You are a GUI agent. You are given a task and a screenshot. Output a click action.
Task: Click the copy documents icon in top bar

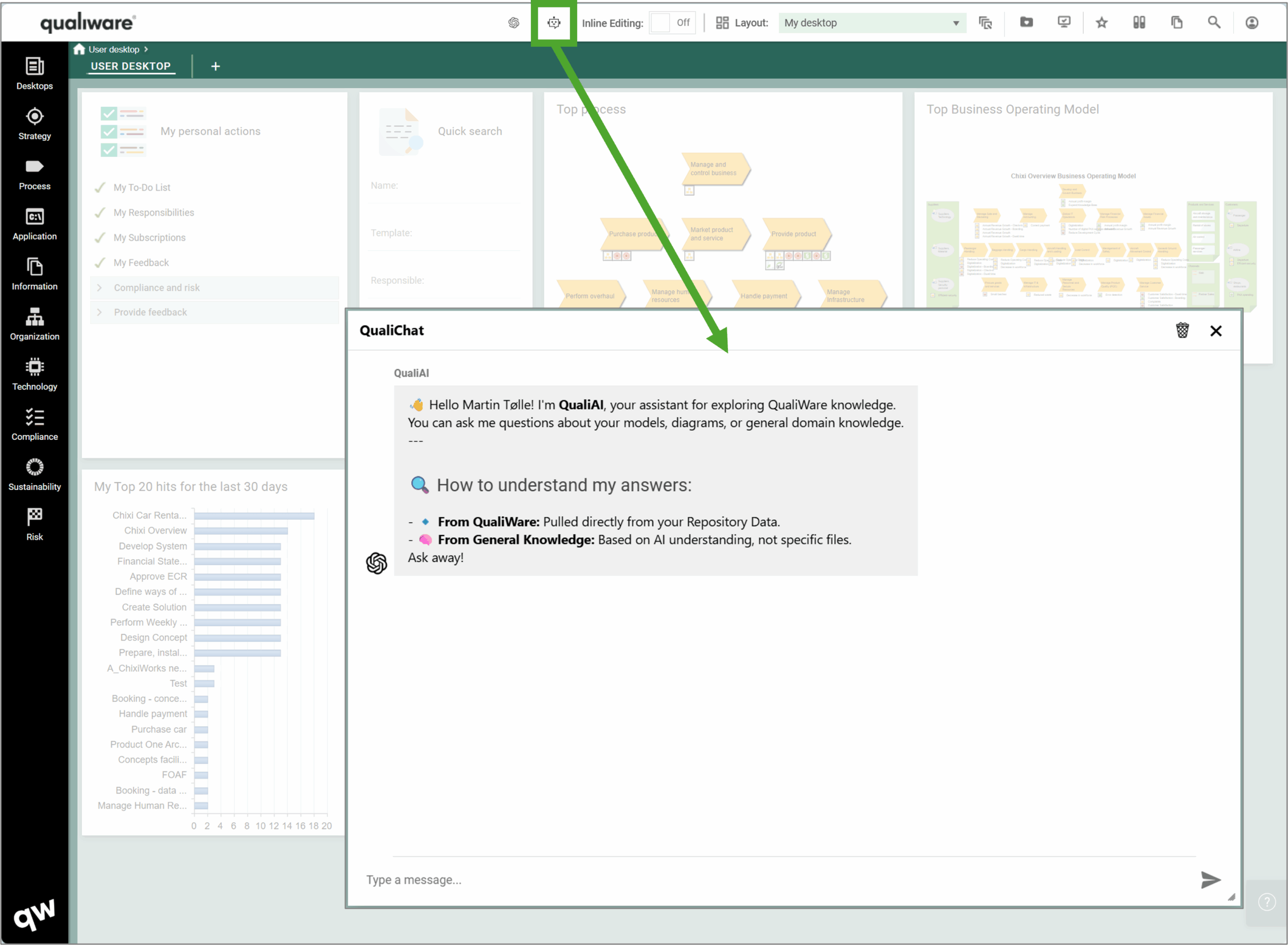click(x=1176, y=22)
